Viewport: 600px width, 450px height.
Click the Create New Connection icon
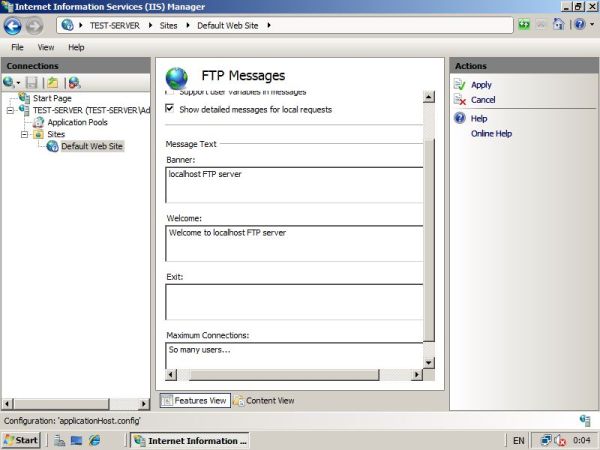(x=9, y=82)
